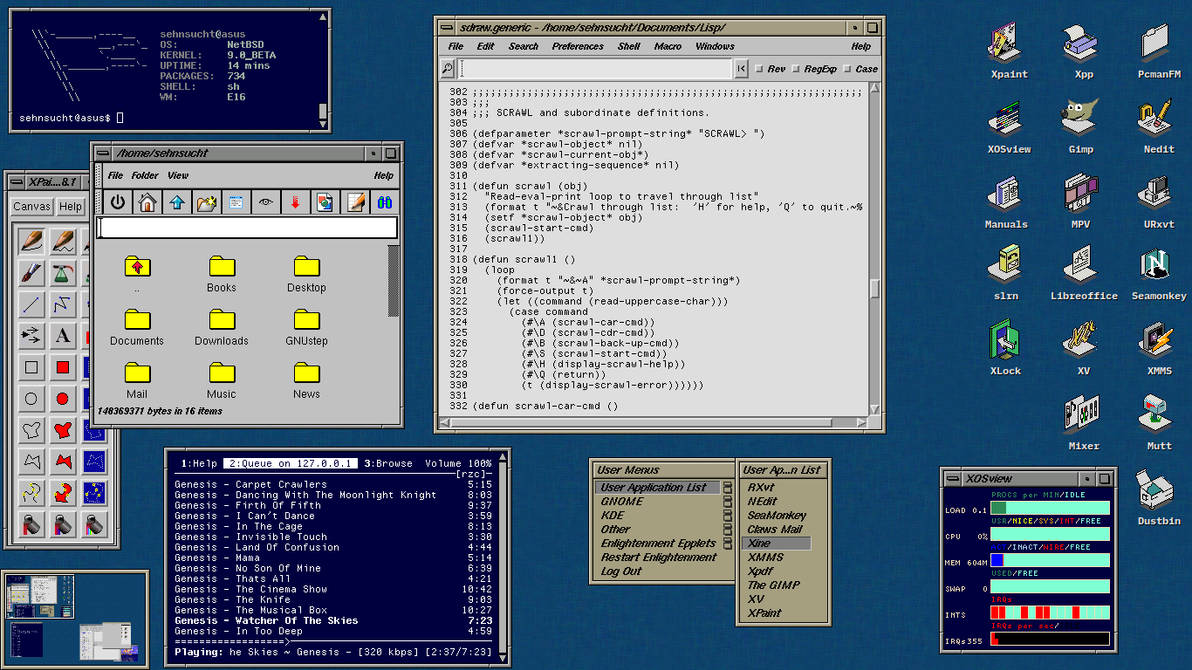Viewport: 1192px width, 670px height.
Task: Open the Shell menu in the editor
Action: pyautogui.click(x=629, y=46)
